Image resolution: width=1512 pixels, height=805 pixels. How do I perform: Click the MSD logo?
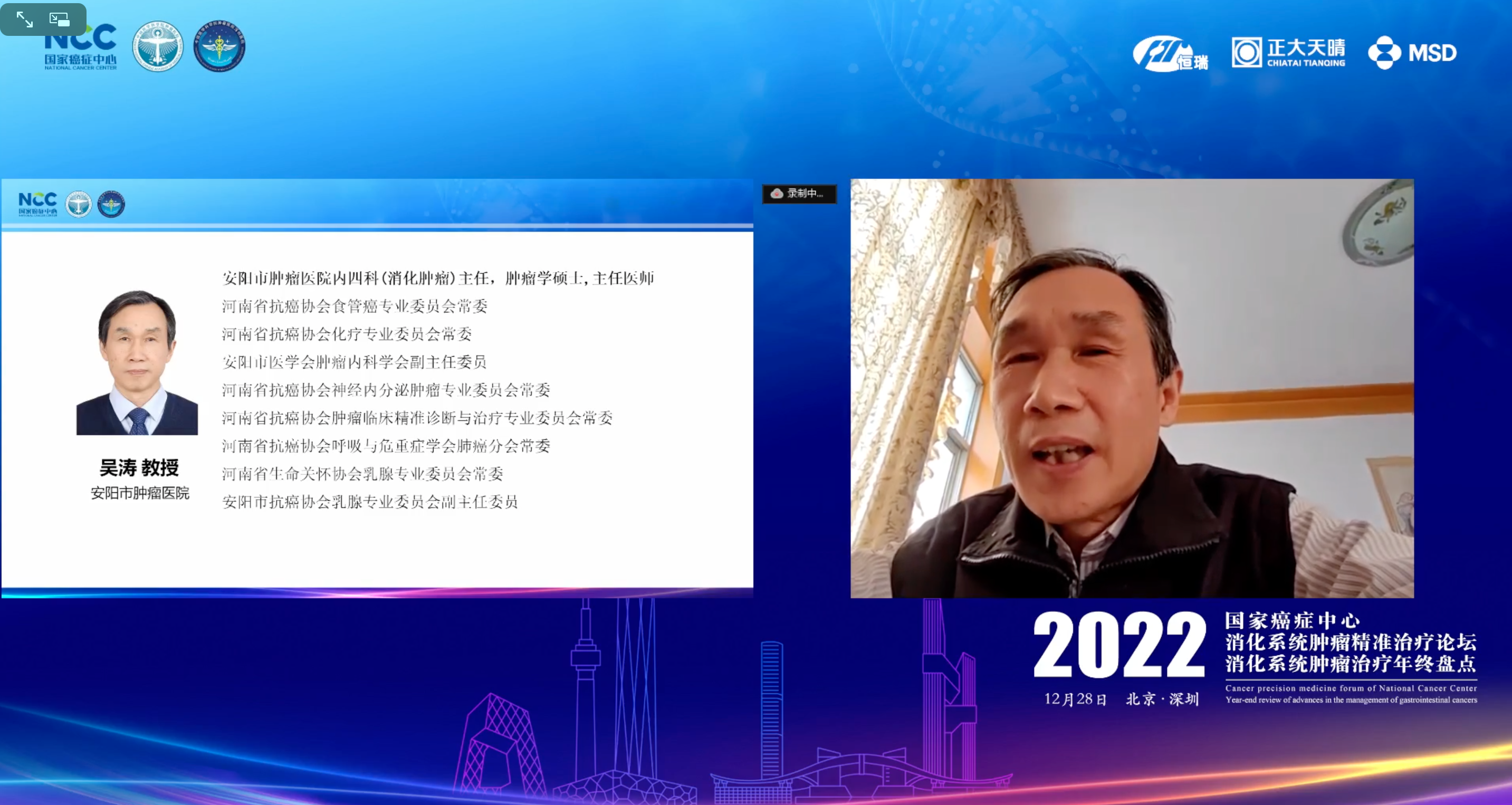point(1412,53)
